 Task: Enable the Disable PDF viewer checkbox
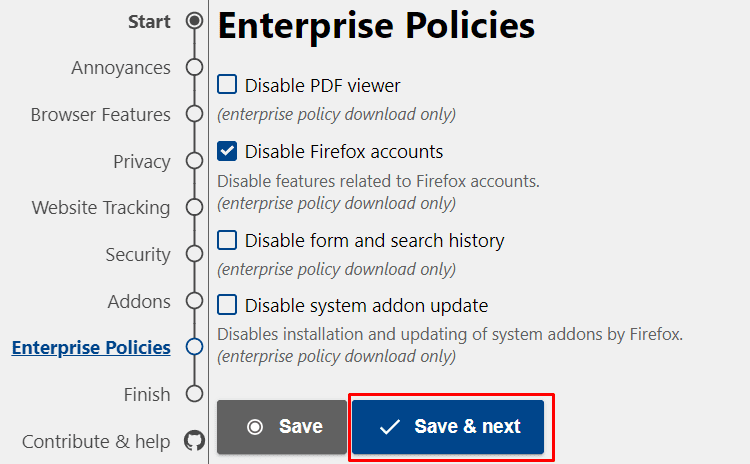[x=228, y=85]
